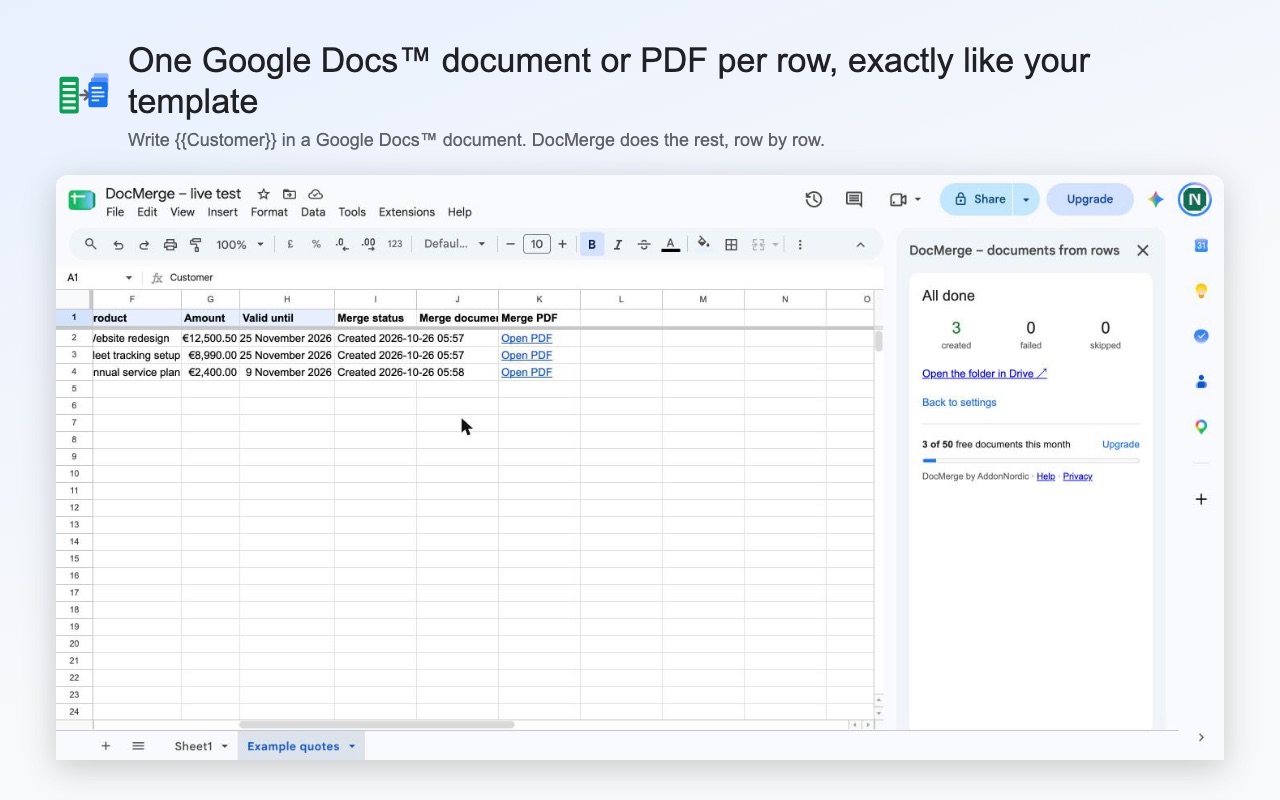Screen dimensions: 1280x800
Task: Open the Default font dropdown
Action: (x=454, y=244)
